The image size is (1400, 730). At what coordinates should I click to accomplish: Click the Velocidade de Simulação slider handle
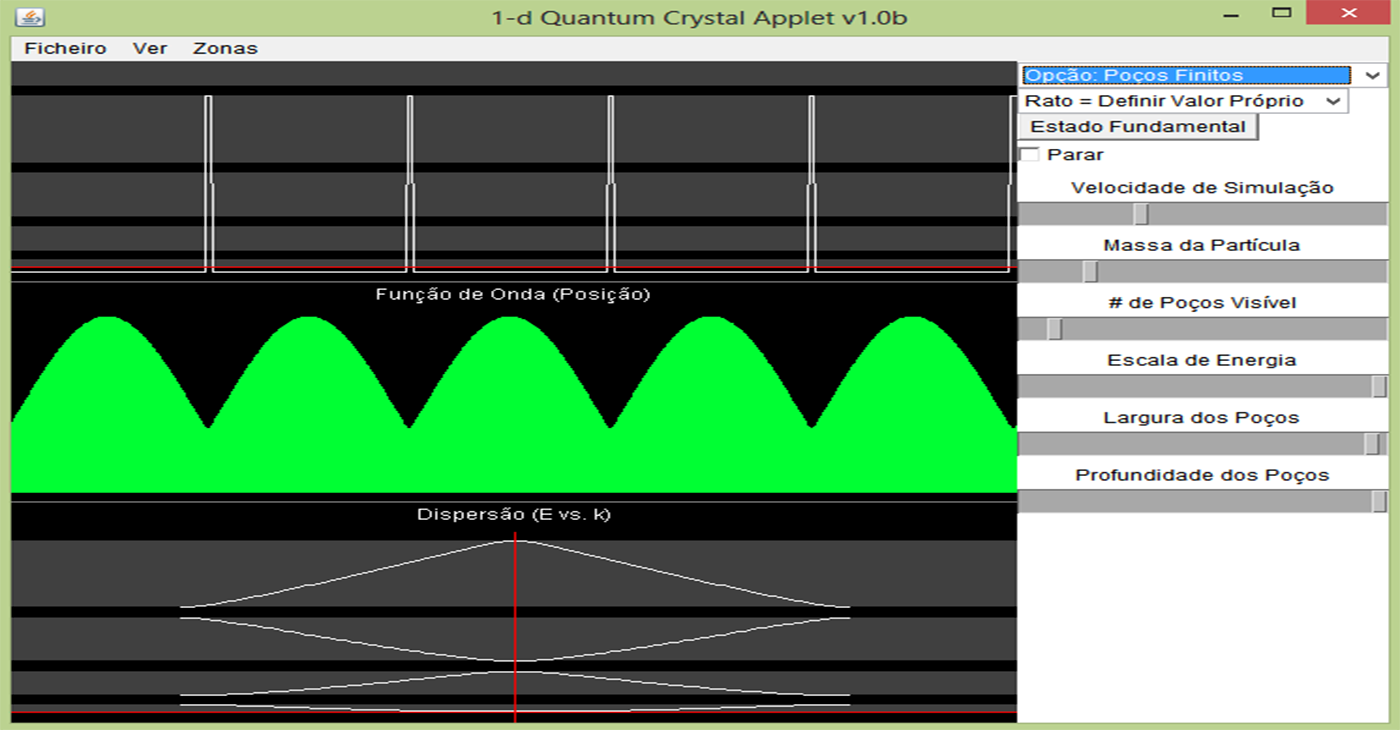tap(1141, 214)
